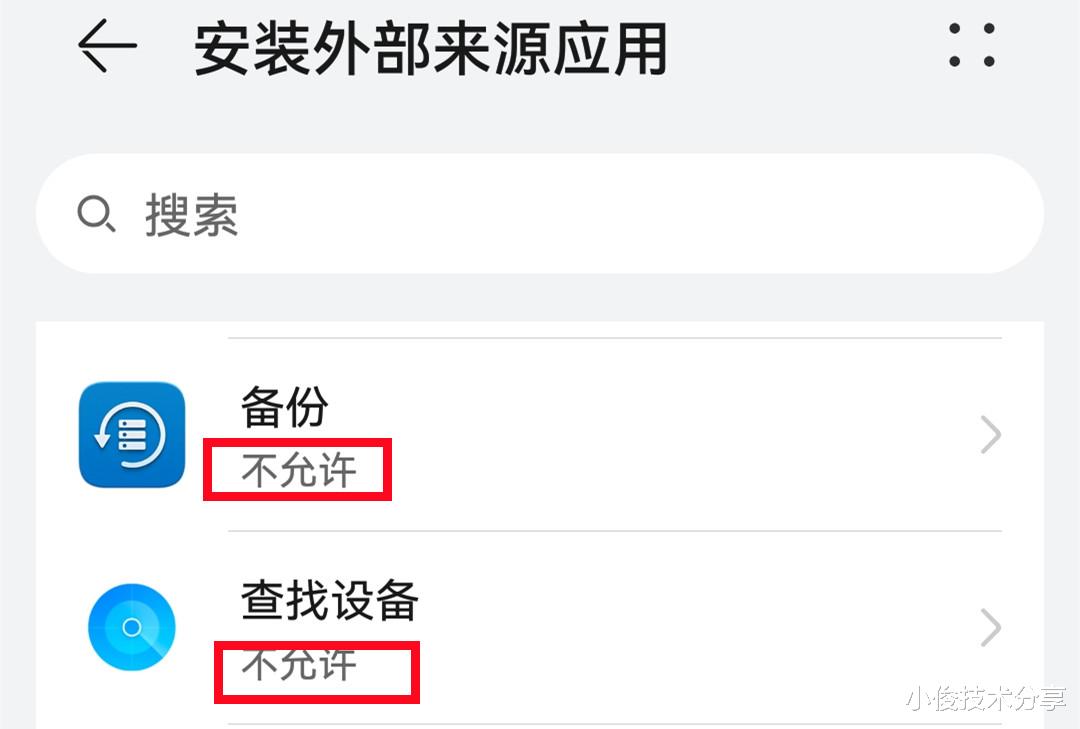Click the 小俊技术分享 watermark text

pyautogui.click(x=985, y=699)
